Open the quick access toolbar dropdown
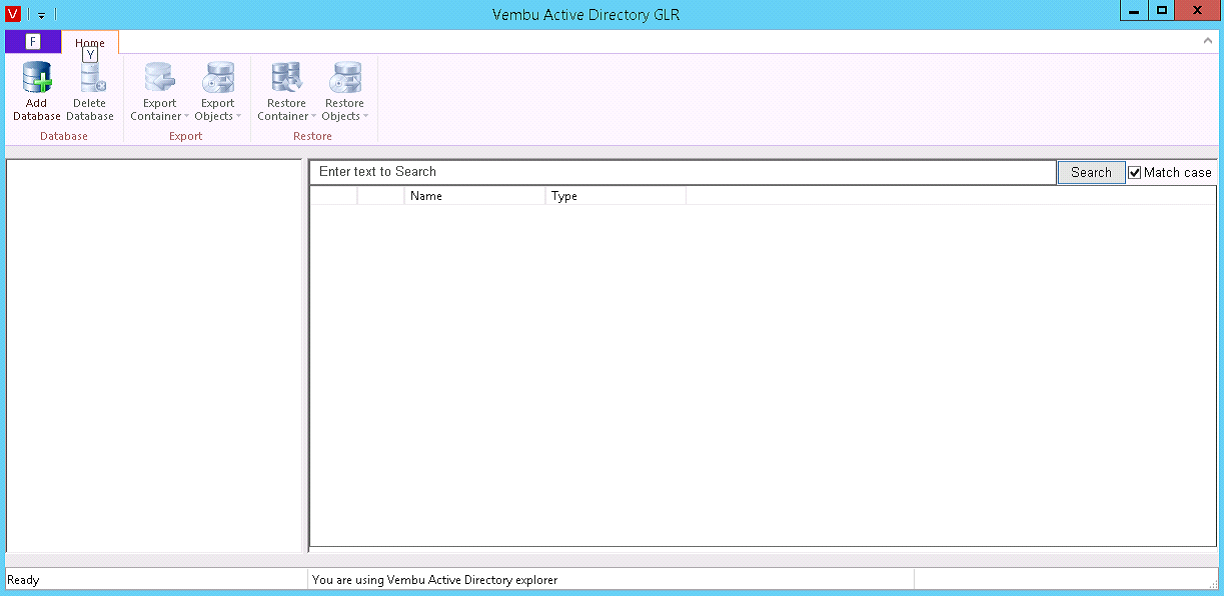 [x=41, y=15]
